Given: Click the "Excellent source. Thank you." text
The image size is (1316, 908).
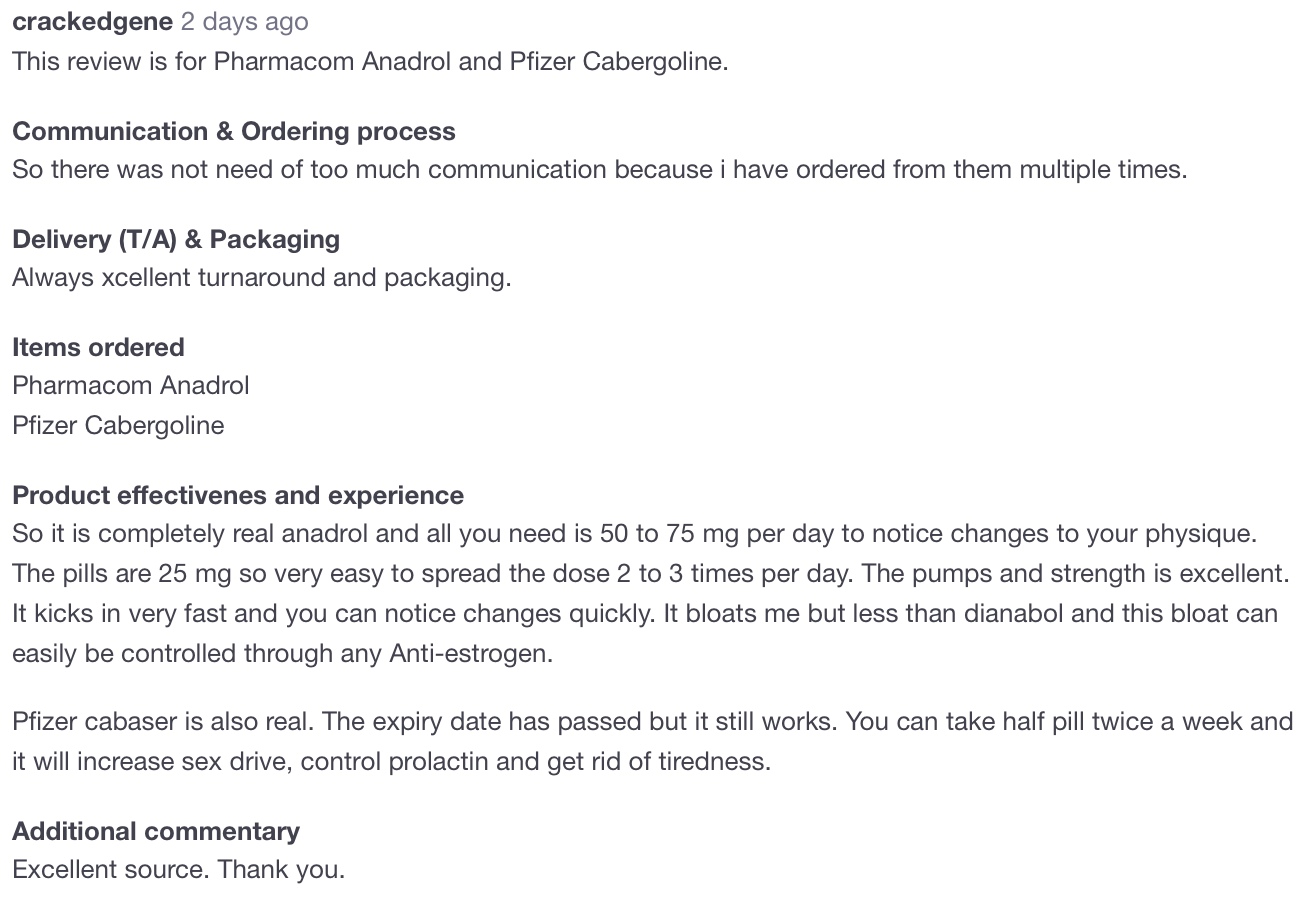Looking at the screenshot, I should click(178, 869).
